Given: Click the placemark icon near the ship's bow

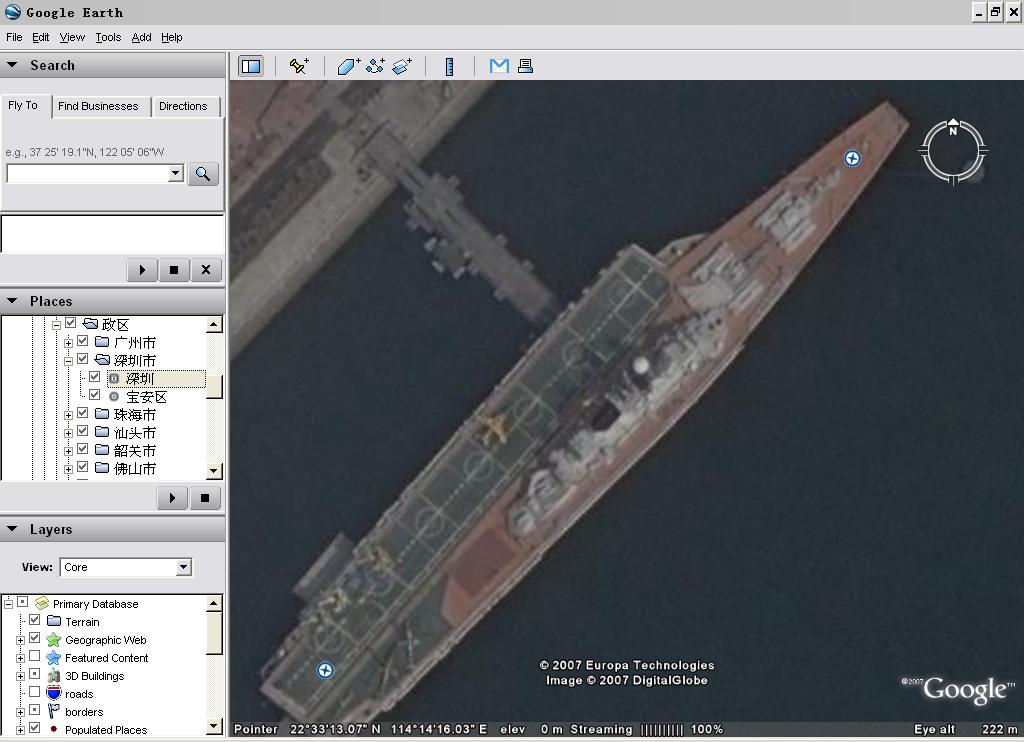Looking at the screenshot, I should [x=852, y=158].
